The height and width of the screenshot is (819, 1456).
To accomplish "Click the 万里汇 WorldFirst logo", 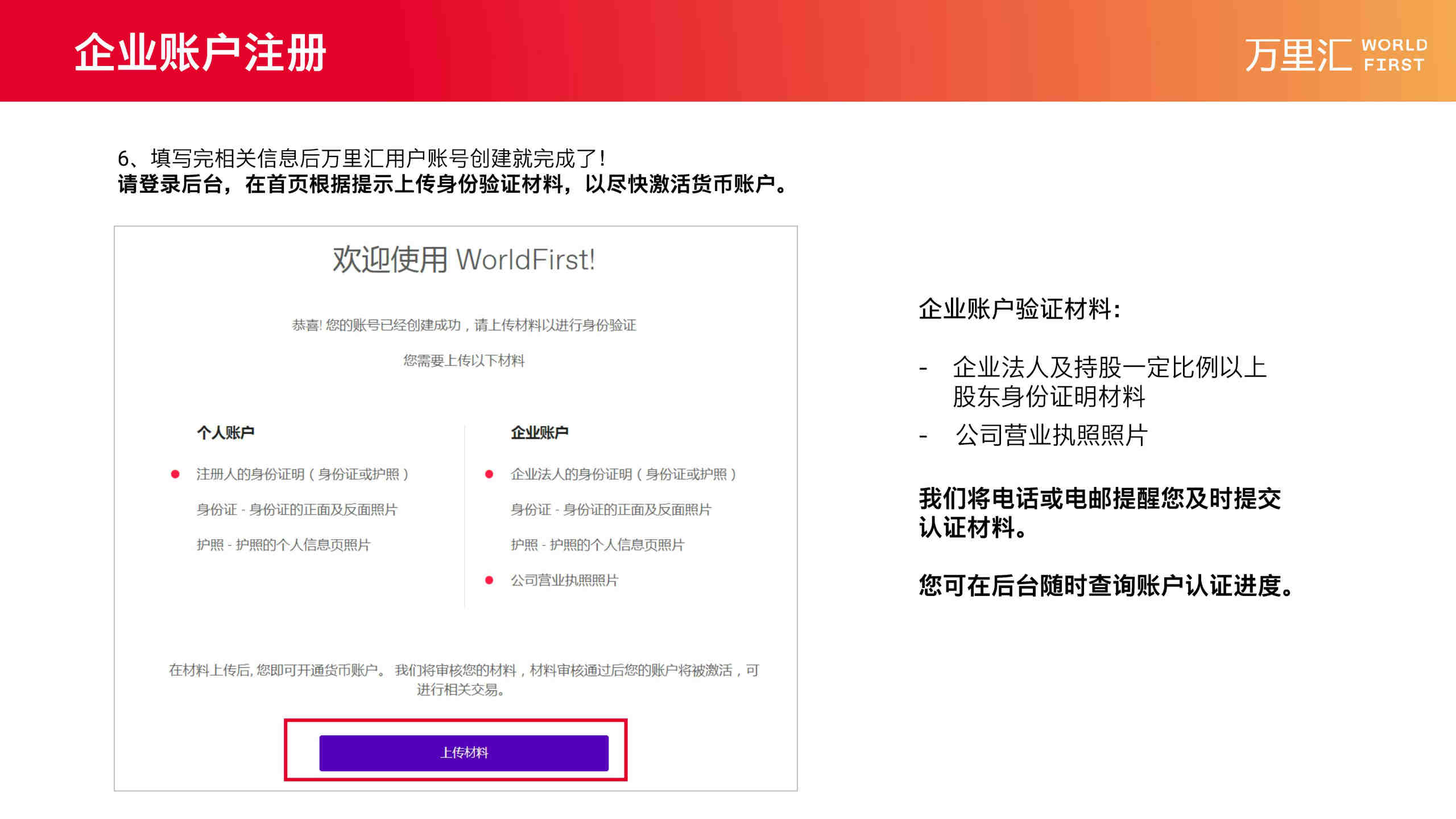I will (x=1336, y=55).
